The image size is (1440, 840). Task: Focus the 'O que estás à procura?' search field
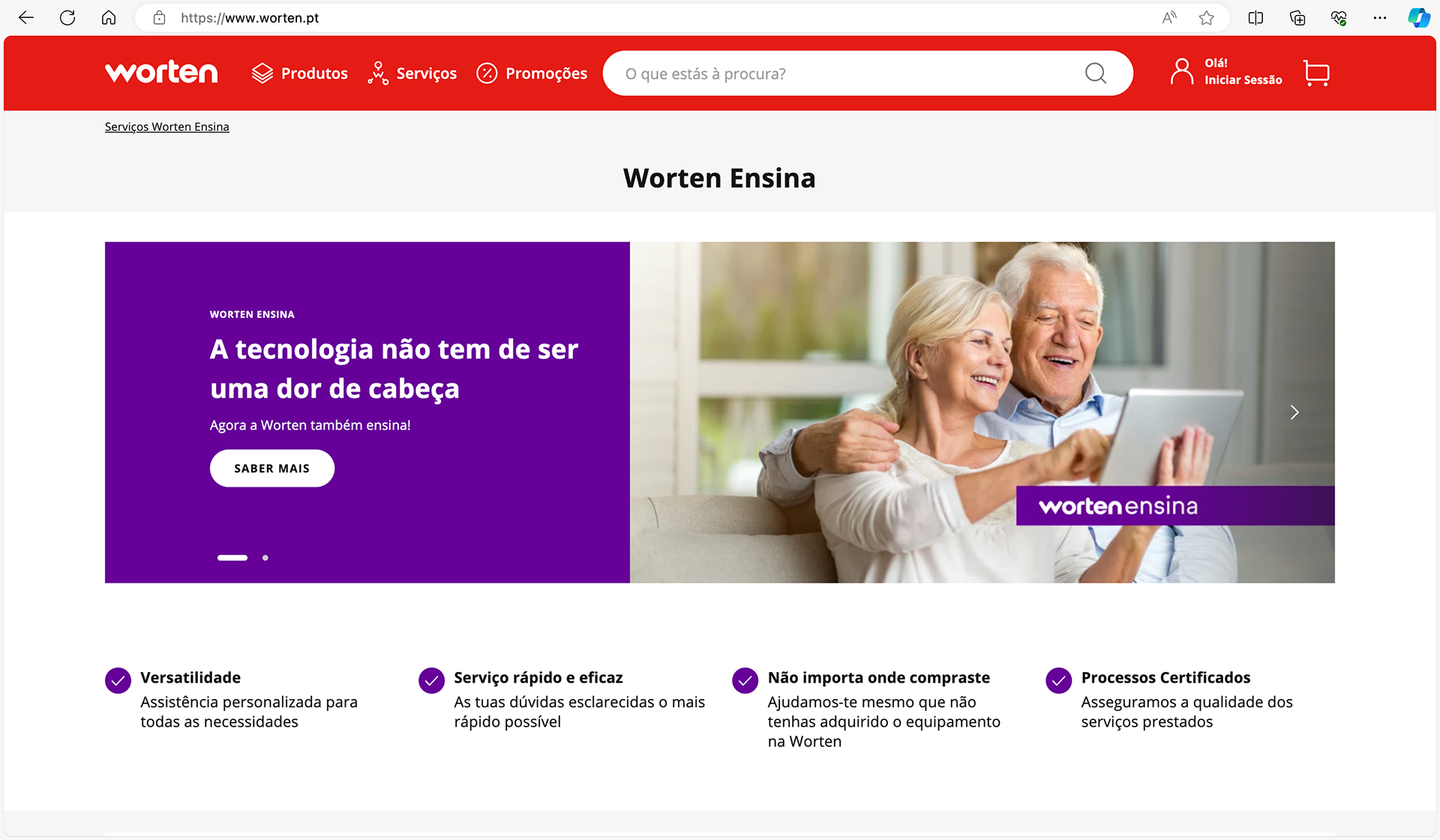pos(847,73)
